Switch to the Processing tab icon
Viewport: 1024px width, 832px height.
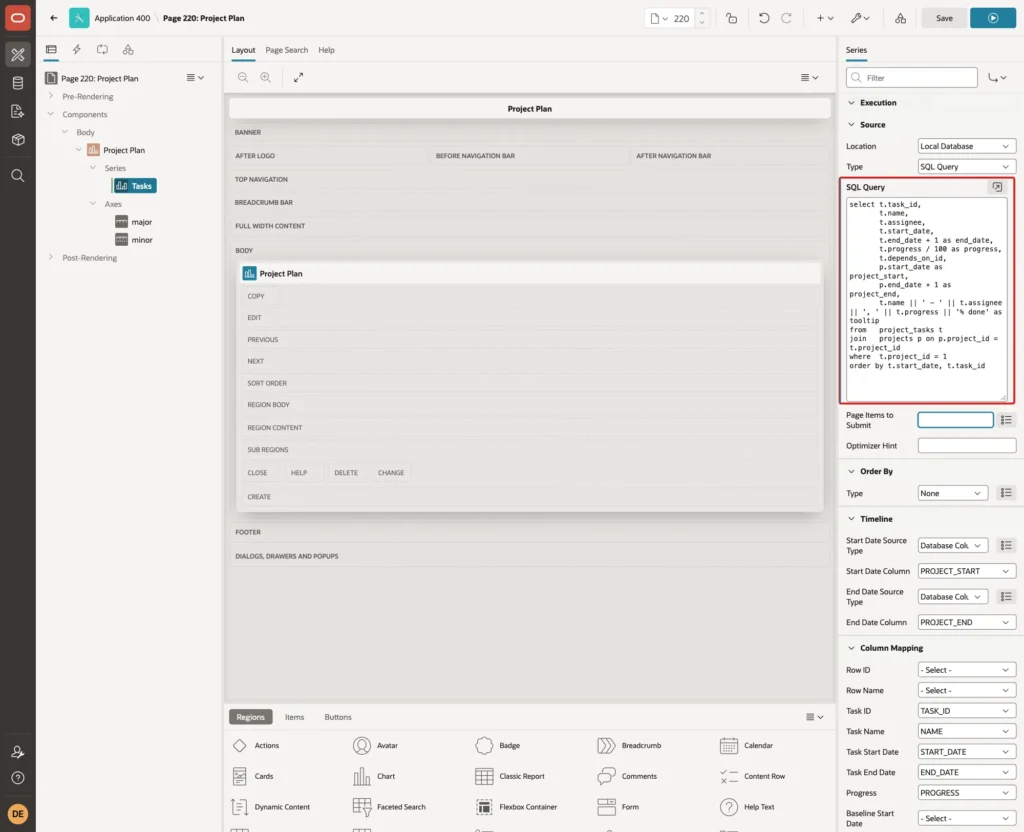[102, 50]
